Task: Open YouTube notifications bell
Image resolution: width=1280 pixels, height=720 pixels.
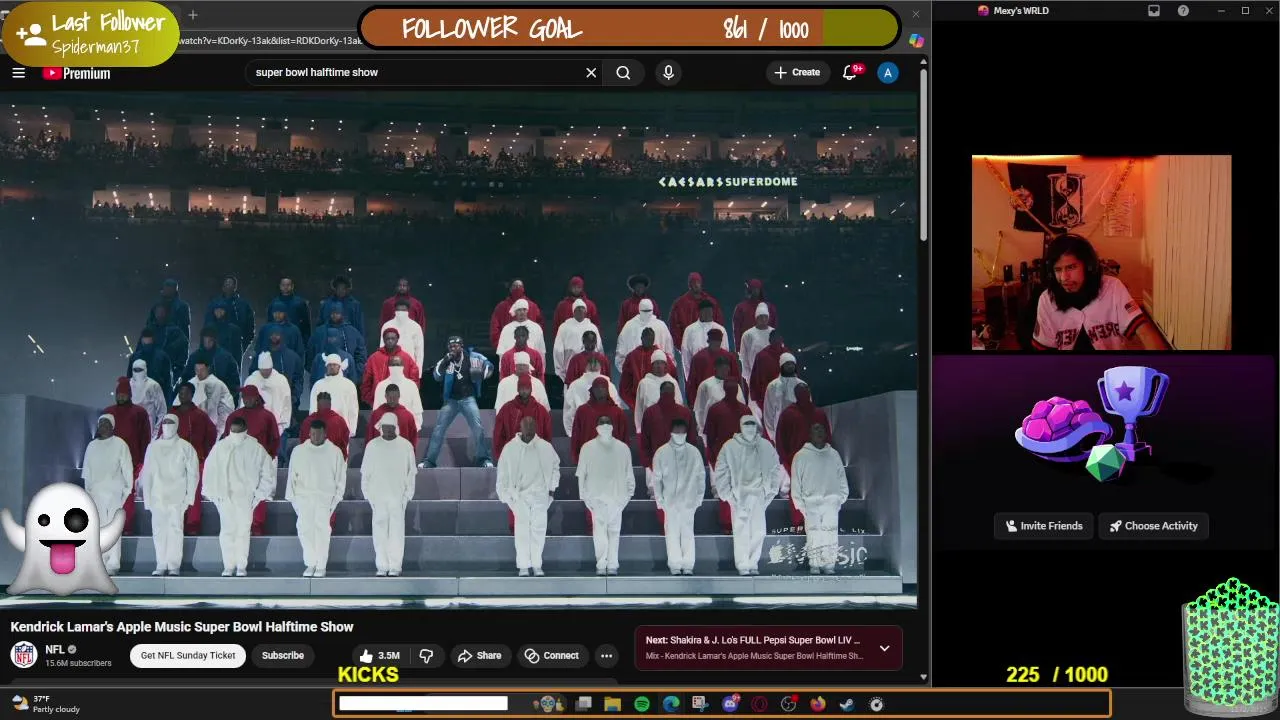Action: [x=850, y=72]
